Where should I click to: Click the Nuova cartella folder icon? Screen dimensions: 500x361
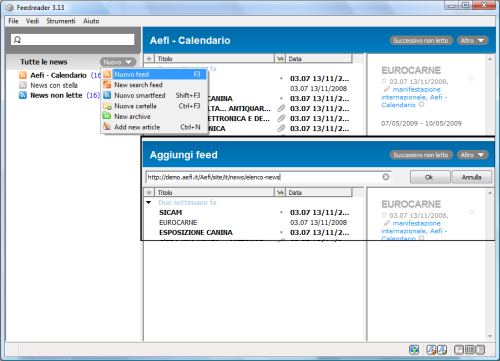coord(107,106)
